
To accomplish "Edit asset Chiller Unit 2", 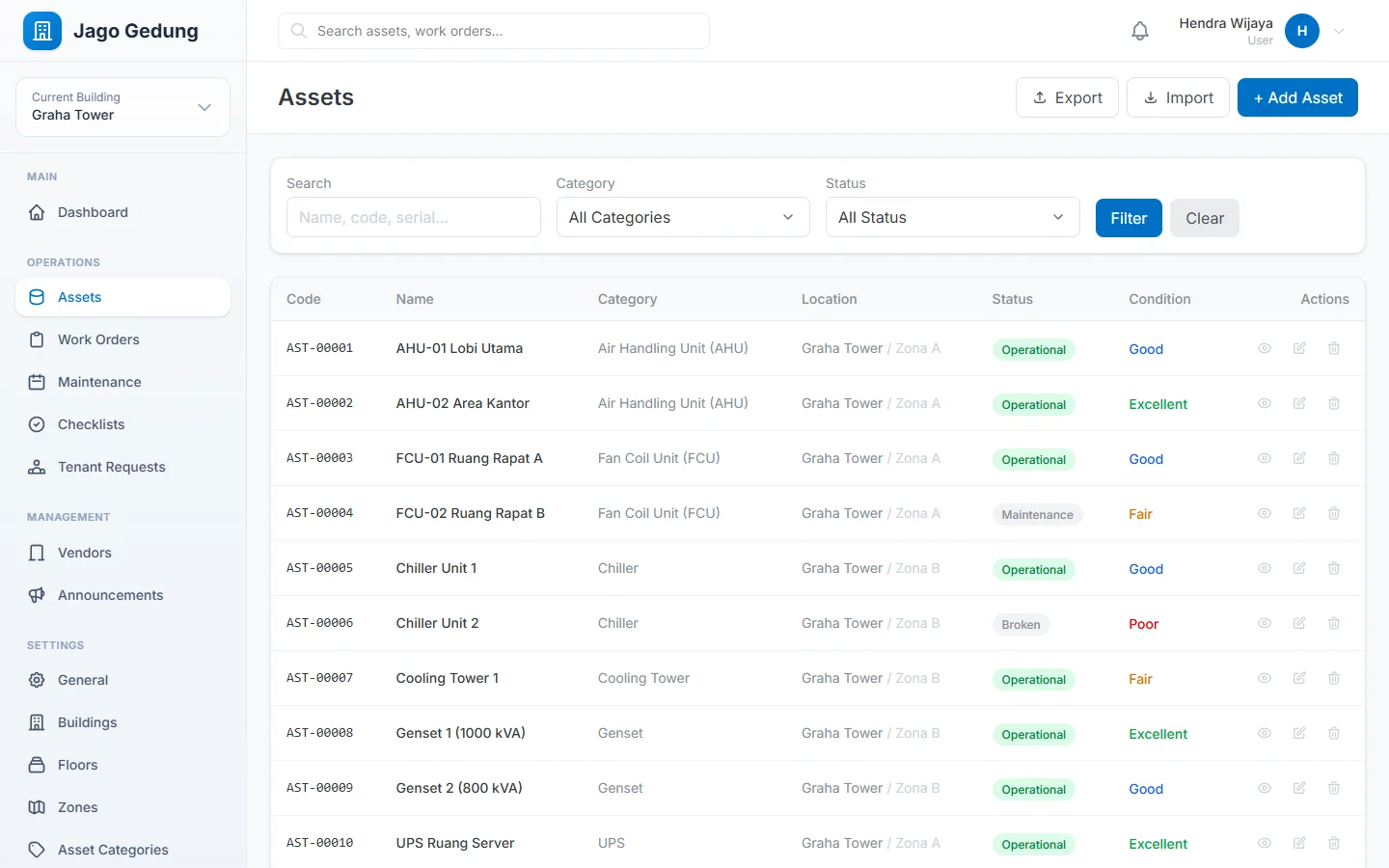I will pyautogui.click(x=1299, y=623).
